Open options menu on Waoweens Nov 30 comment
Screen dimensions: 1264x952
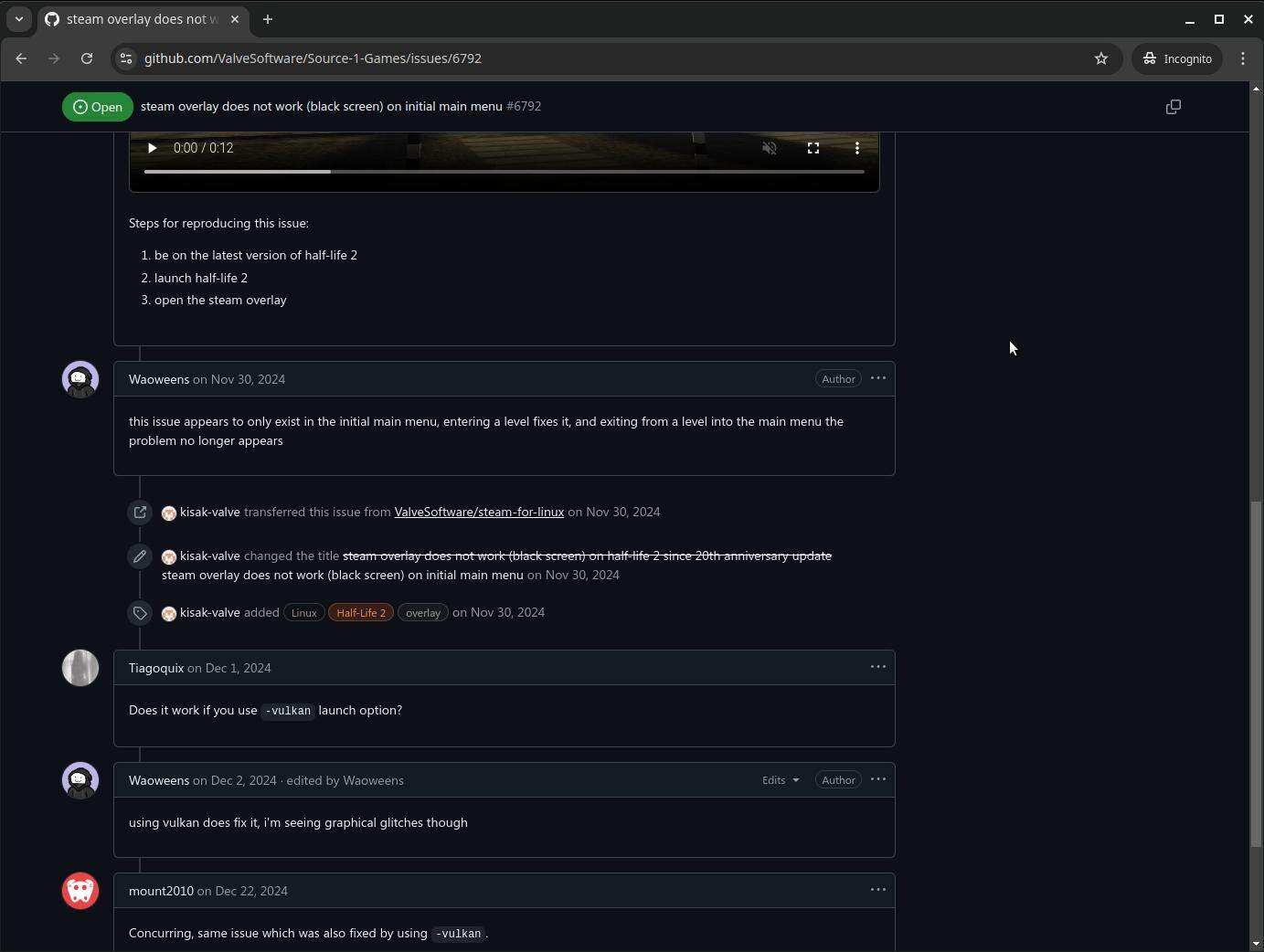(878, 378)
